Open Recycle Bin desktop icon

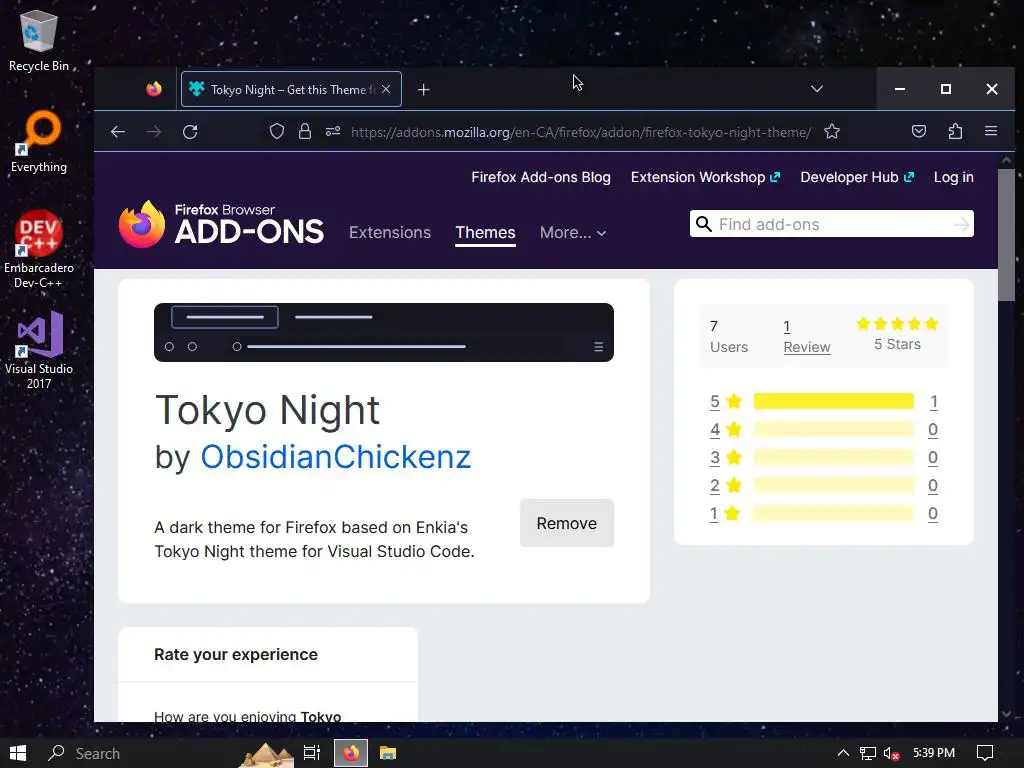tap(39, 40)
